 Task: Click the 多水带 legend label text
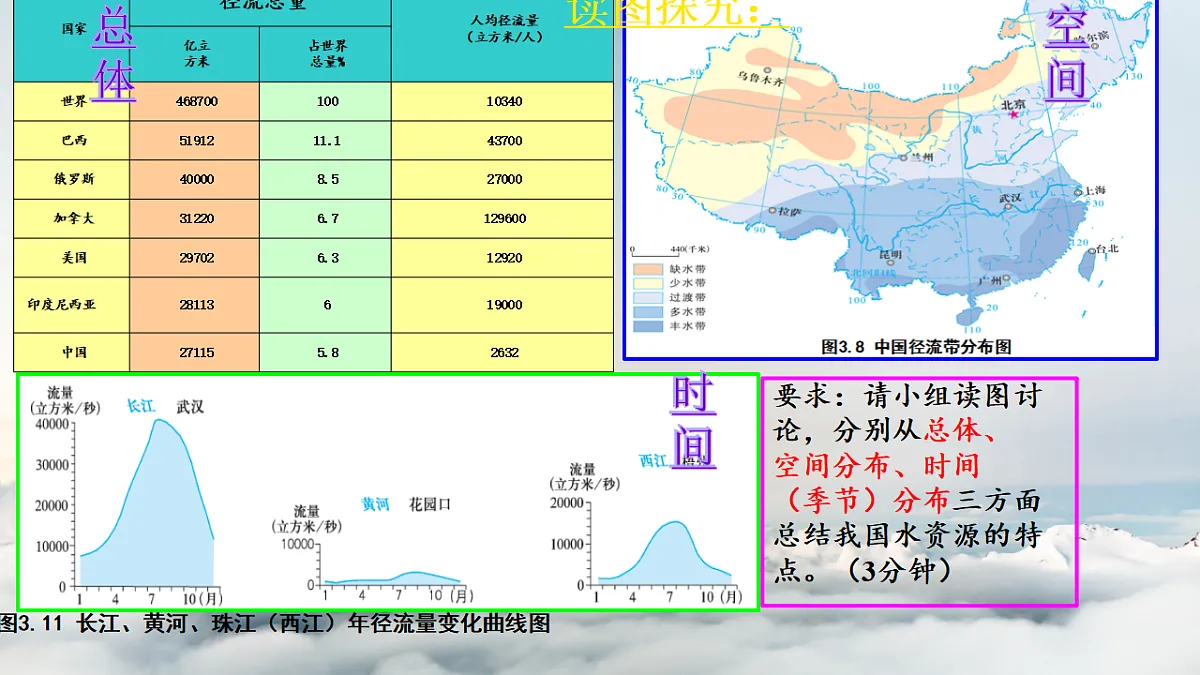pos(687,312)
